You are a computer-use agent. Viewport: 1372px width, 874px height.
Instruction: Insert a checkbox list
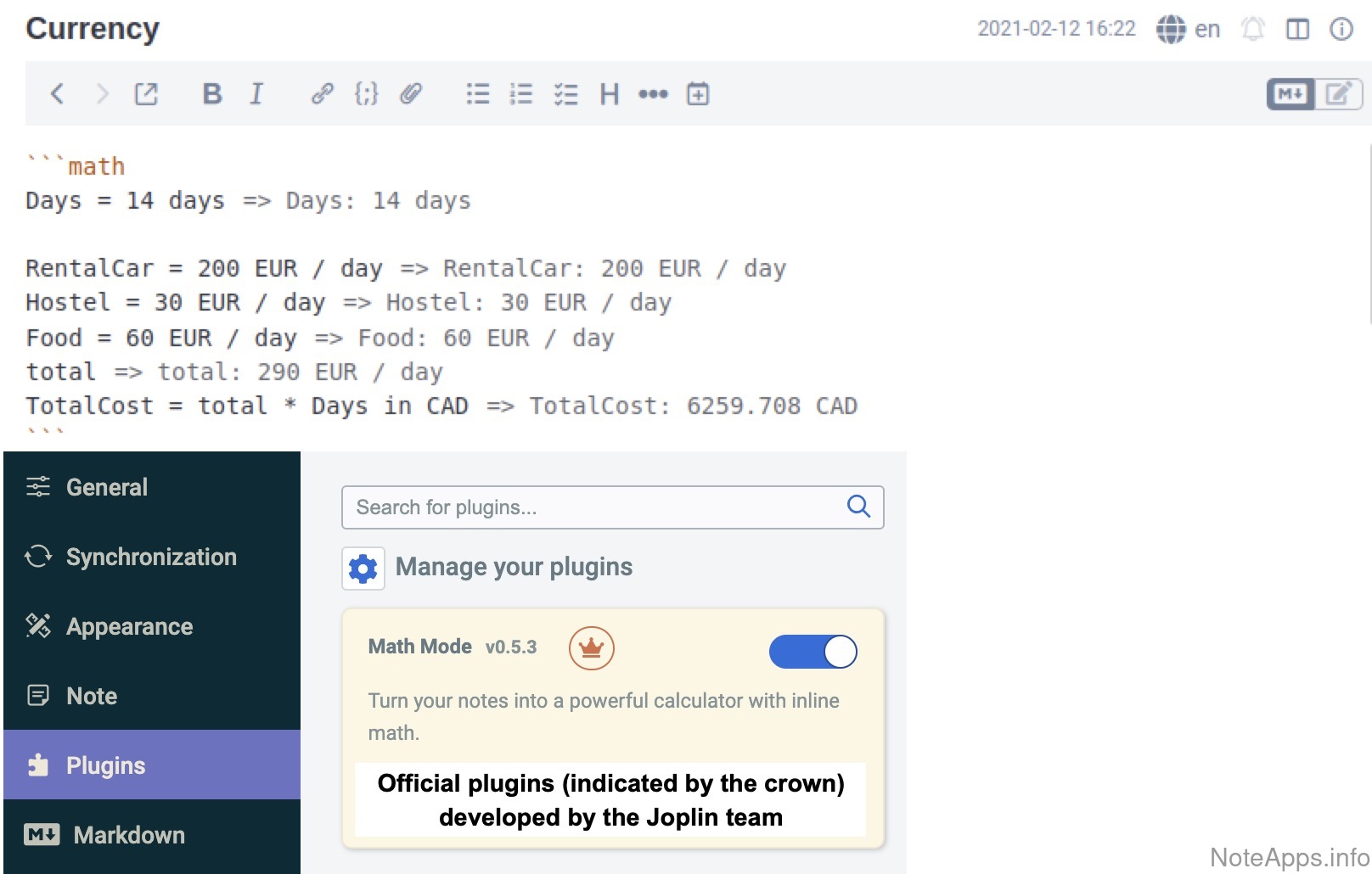tap(565, 93)
